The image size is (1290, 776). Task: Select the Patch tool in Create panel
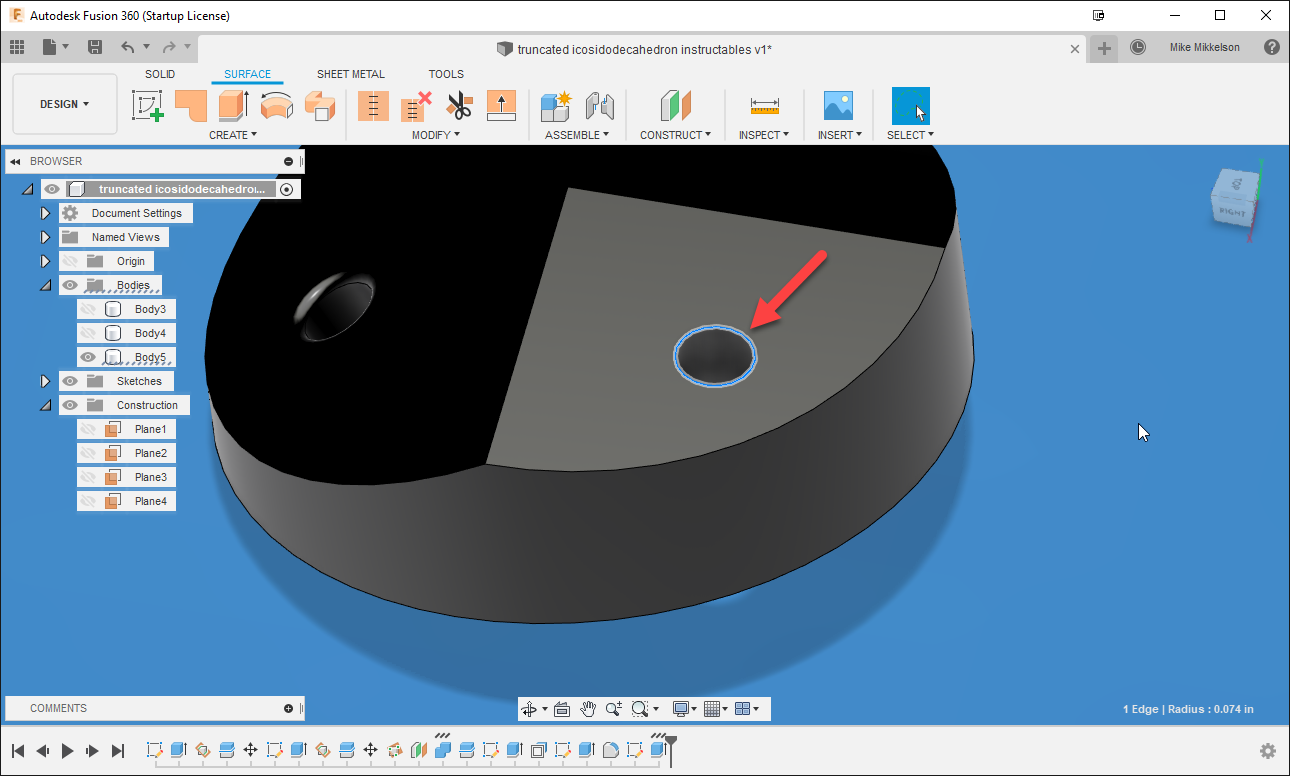(191, 106)
